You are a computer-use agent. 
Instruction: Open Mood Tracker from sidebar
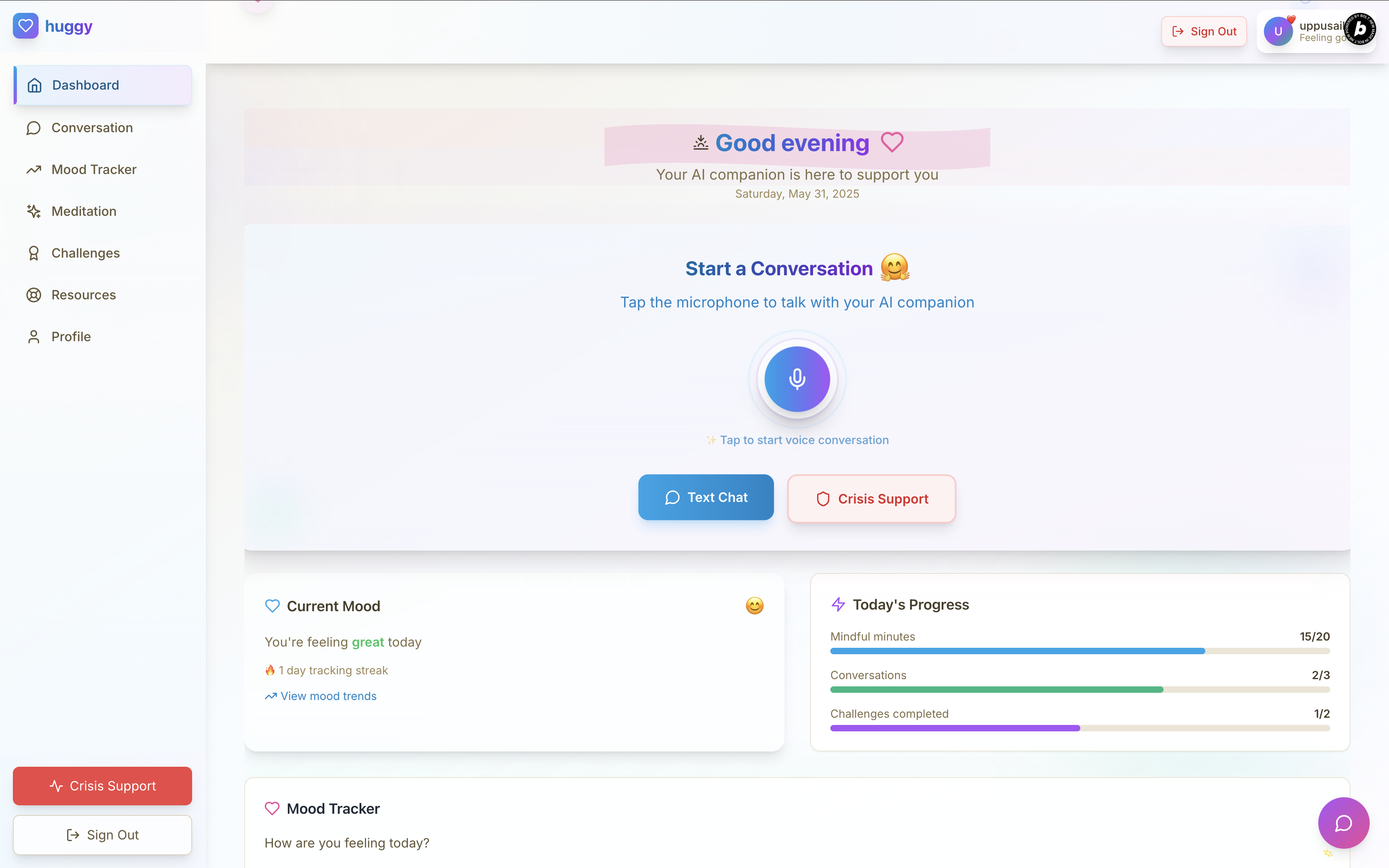pos(94,169)
